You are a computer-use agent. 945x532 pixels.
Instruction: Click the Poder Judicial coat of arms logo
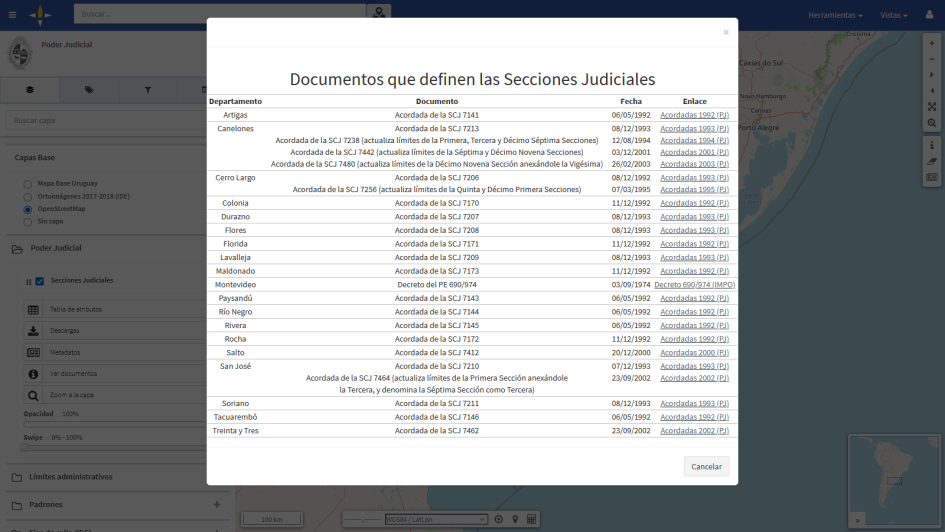pos(19,53)
